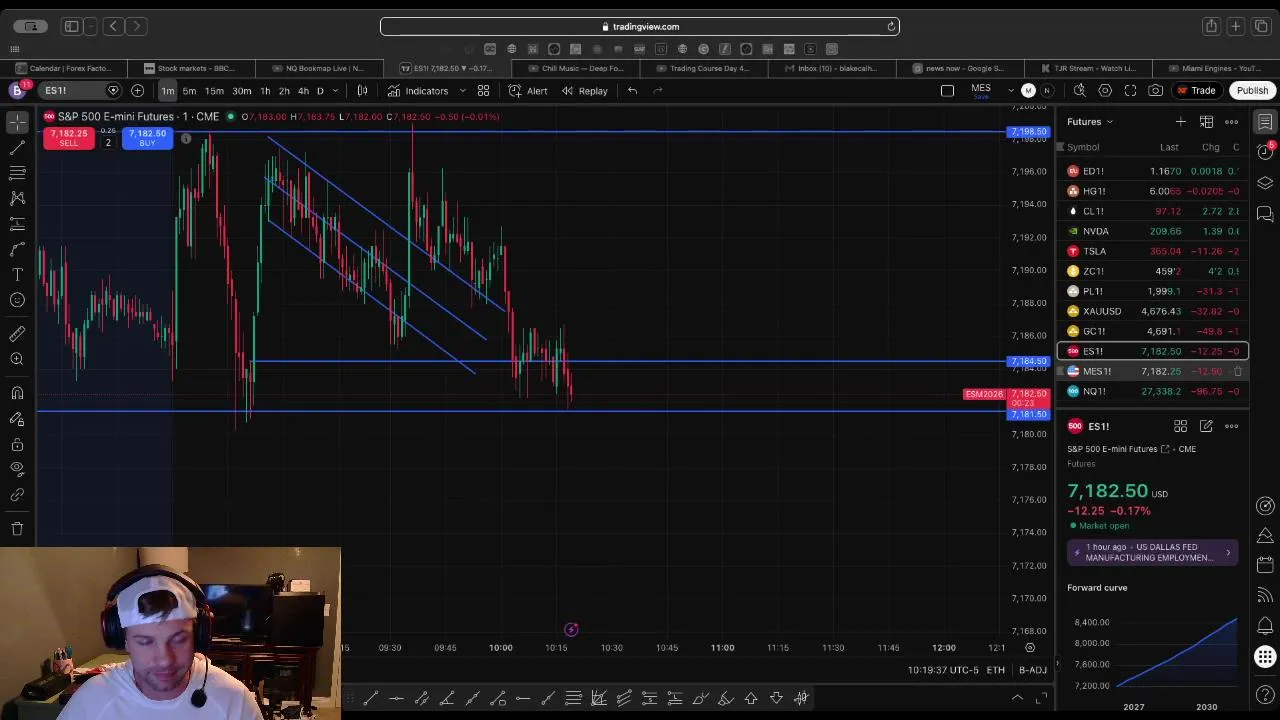Select the ruler measure tool
Image resolution: width=1280 pixels, height=720 pixels.
pyautogui.click(x=17, y=333)
